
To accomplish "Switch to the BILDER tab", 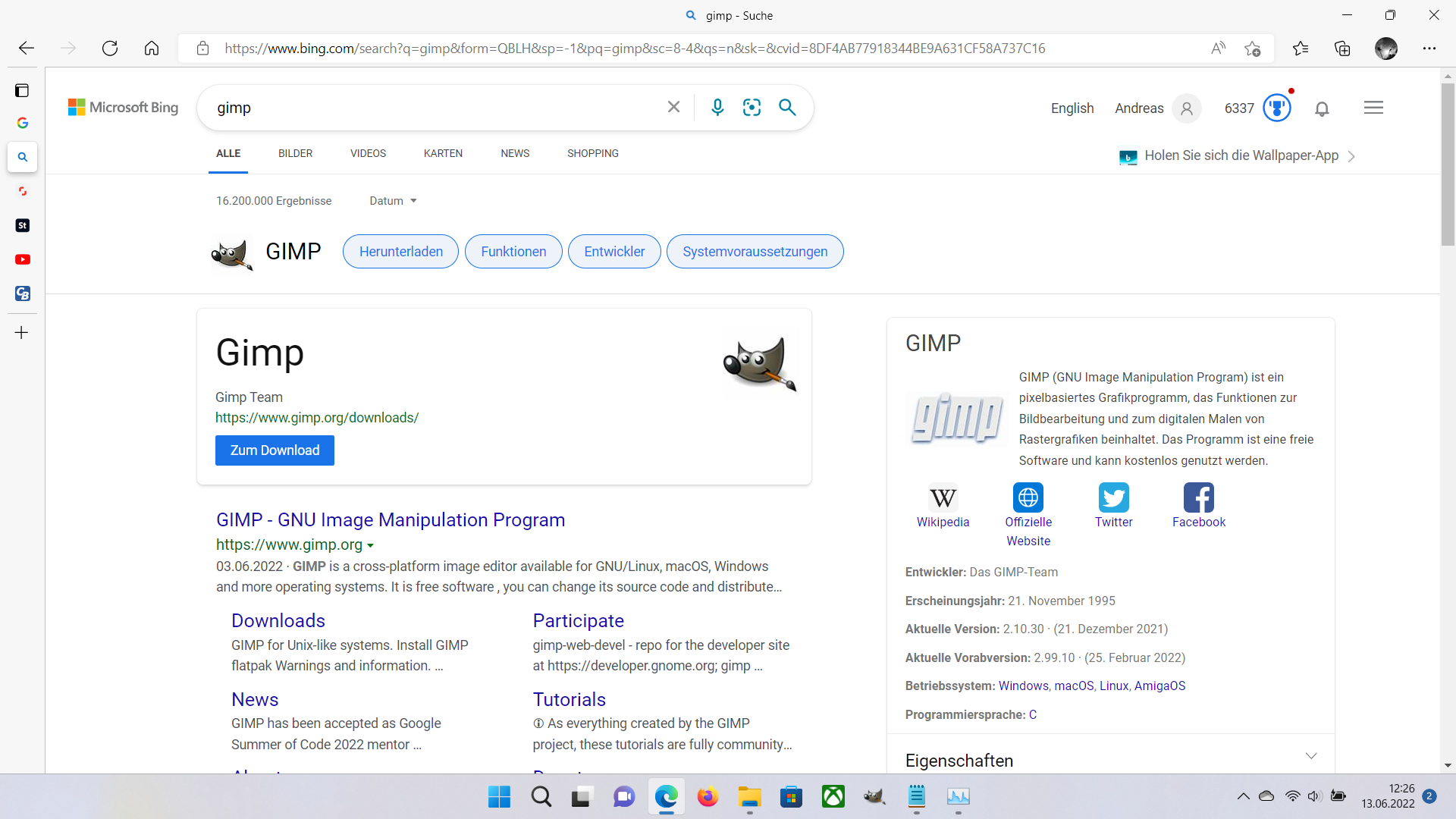I will click(295, 153).
